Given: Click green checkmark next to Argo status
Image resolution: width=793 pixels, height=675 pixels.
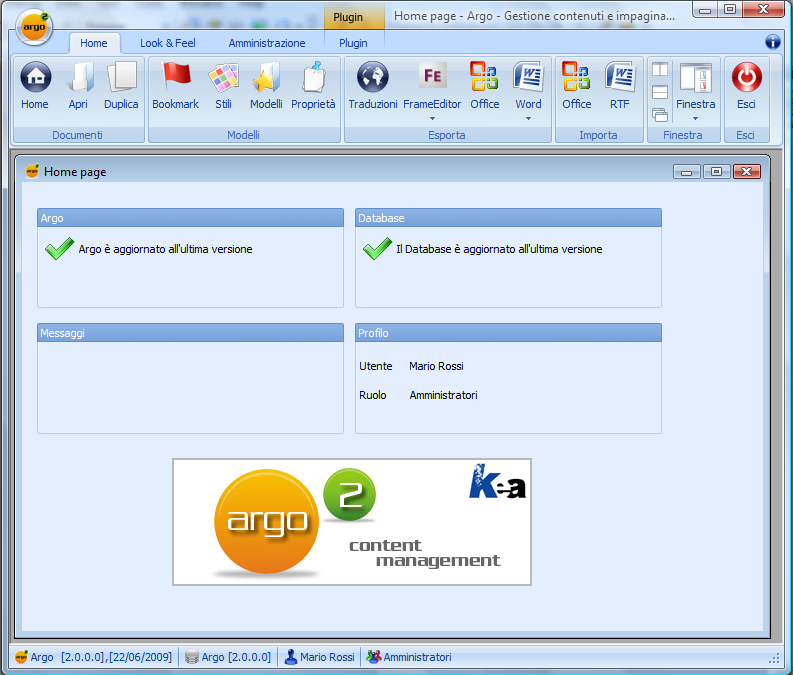Looking at the screenshot, I should coord(60,248).
